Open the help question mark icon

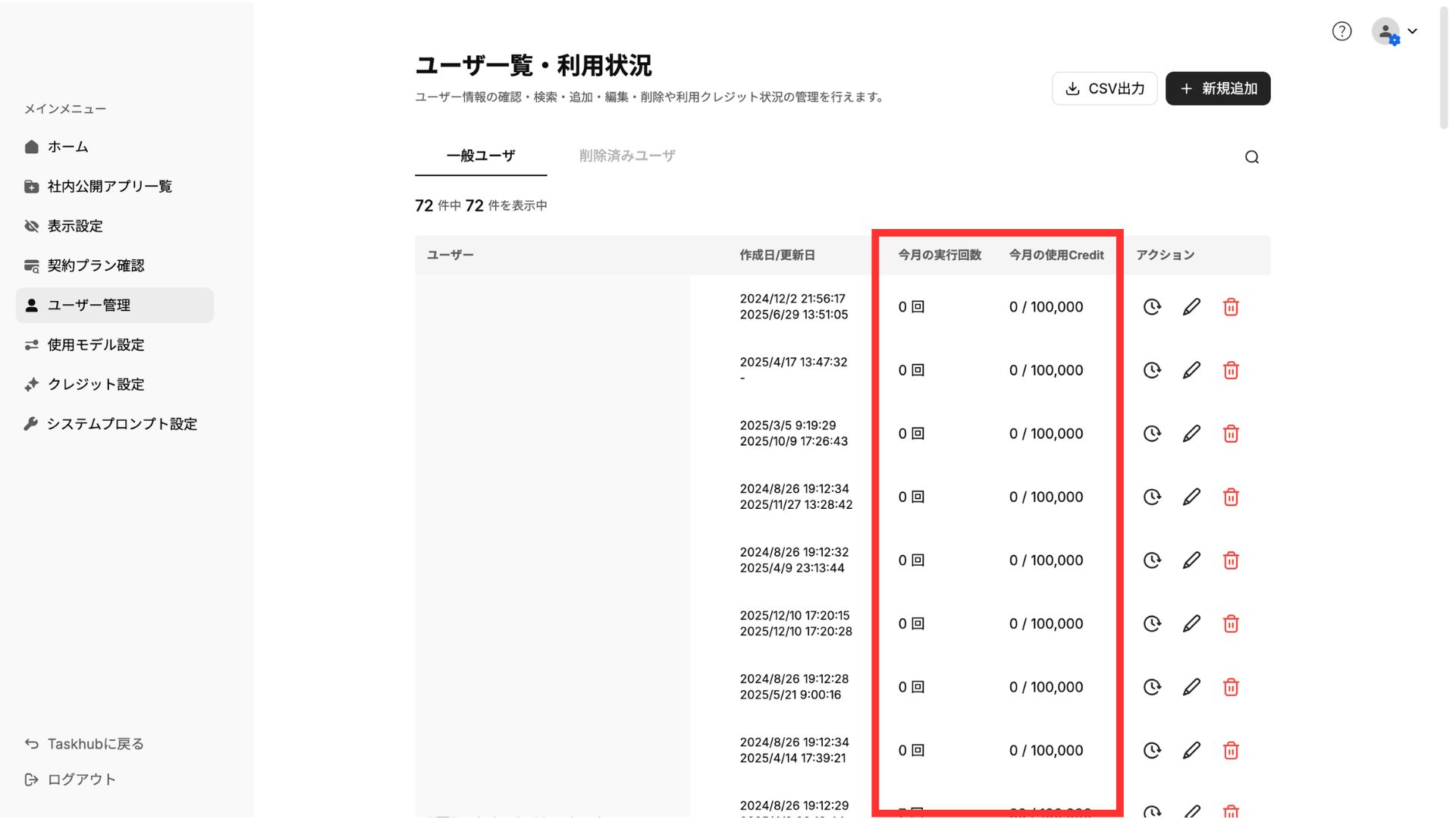point(1341,31)
